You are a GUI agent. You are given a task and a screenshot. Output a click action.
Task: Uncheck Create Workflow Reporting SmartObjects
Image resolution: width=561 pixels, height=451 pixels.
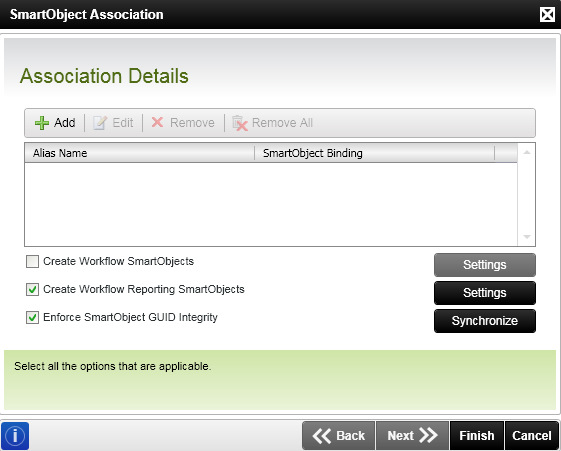(33, 289)
